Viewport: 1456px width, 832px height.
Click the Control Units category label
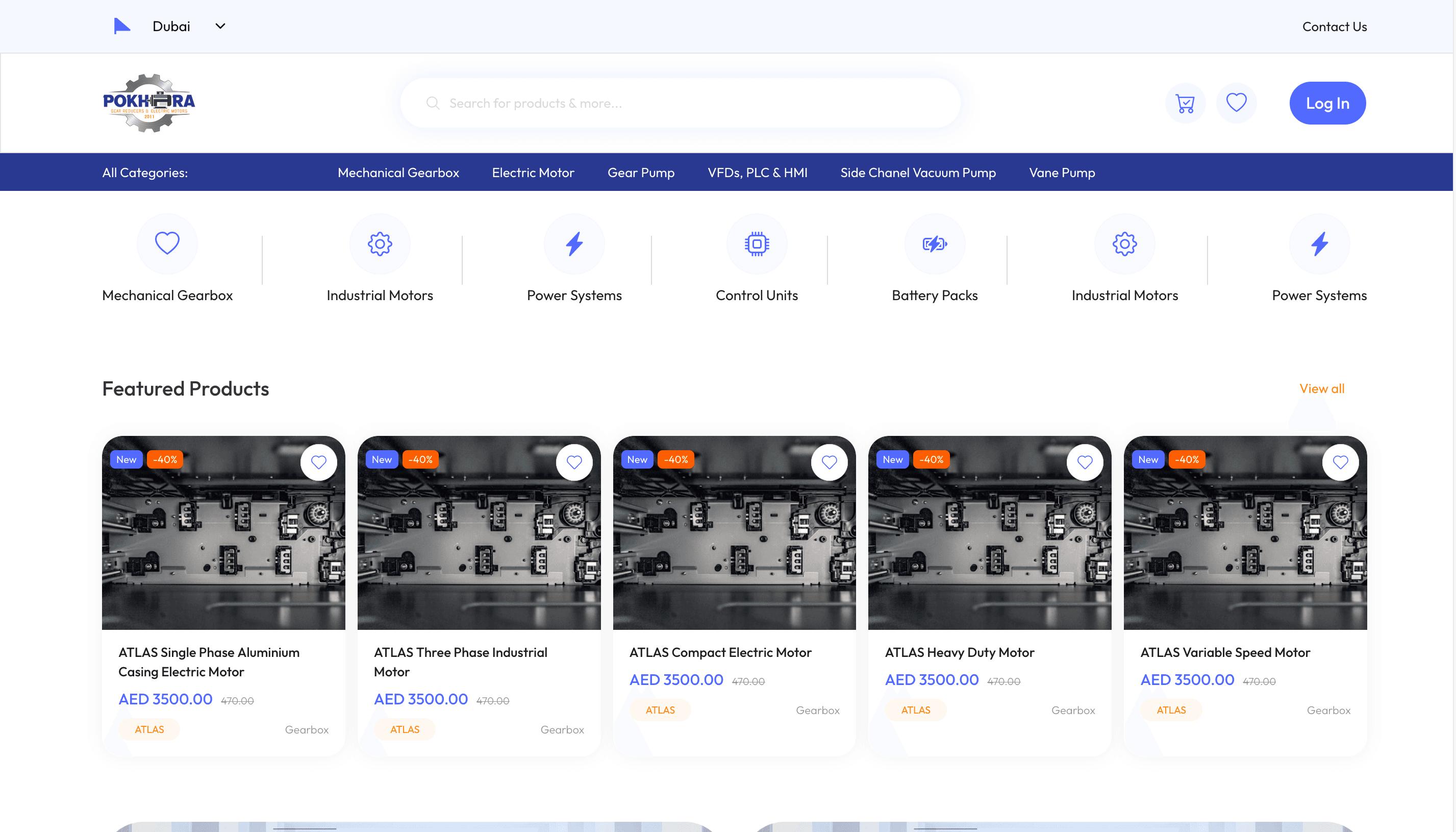[x=757, y=296]
